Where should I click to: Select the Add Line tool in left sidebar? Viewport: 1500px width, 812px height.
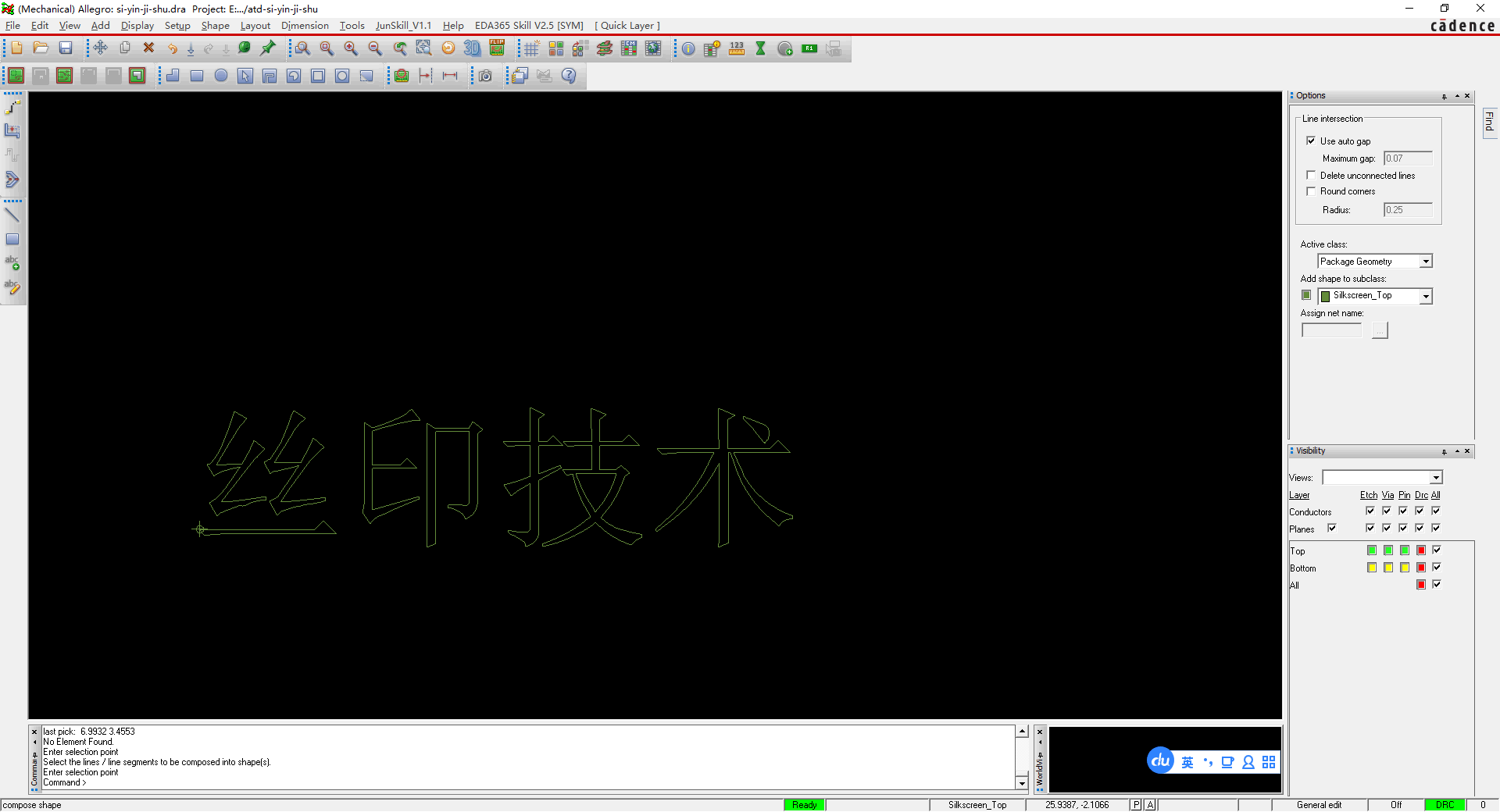point(12,215)
